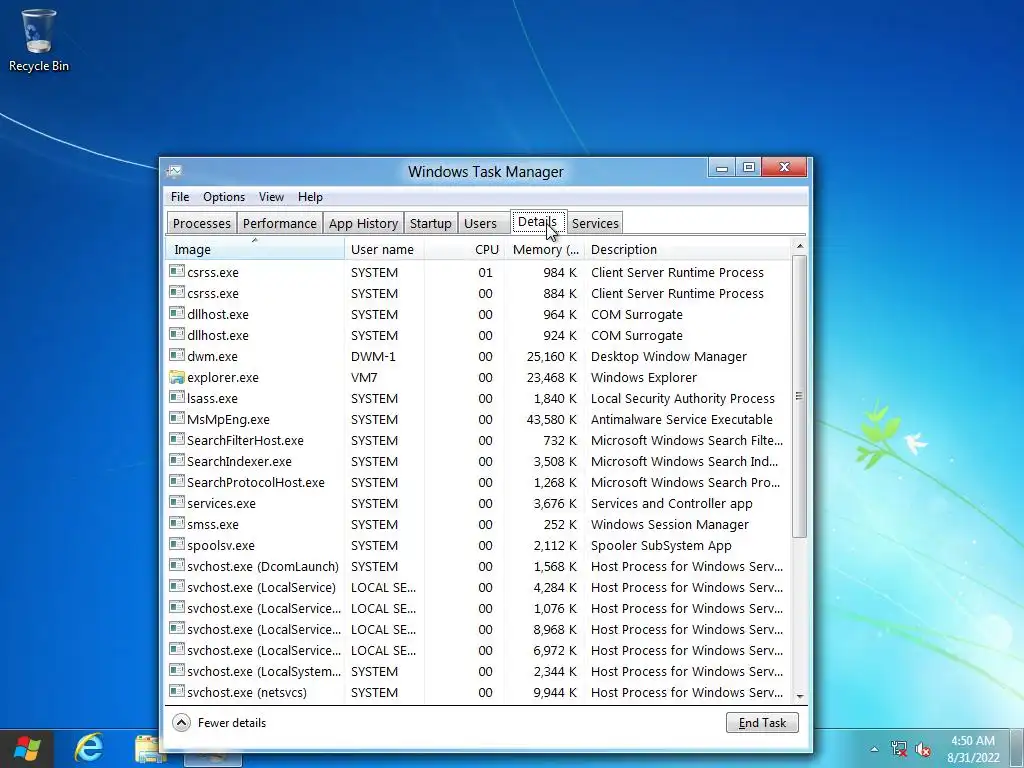Select the Details tab
Image resolution: width=1024 pixels, height=768 pixels.
click(x=537, y=222)
